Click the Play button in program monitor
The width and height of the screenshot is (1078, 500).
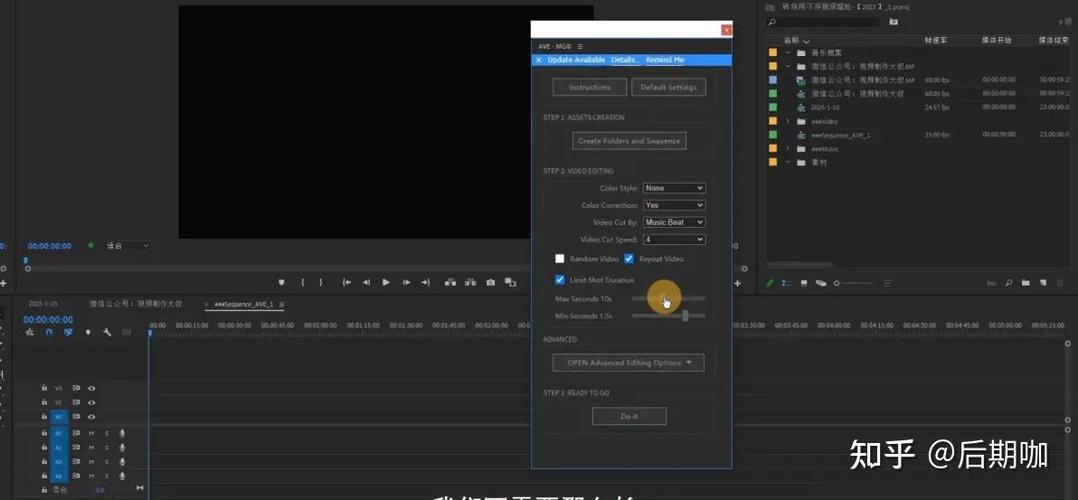click(386, 282)
